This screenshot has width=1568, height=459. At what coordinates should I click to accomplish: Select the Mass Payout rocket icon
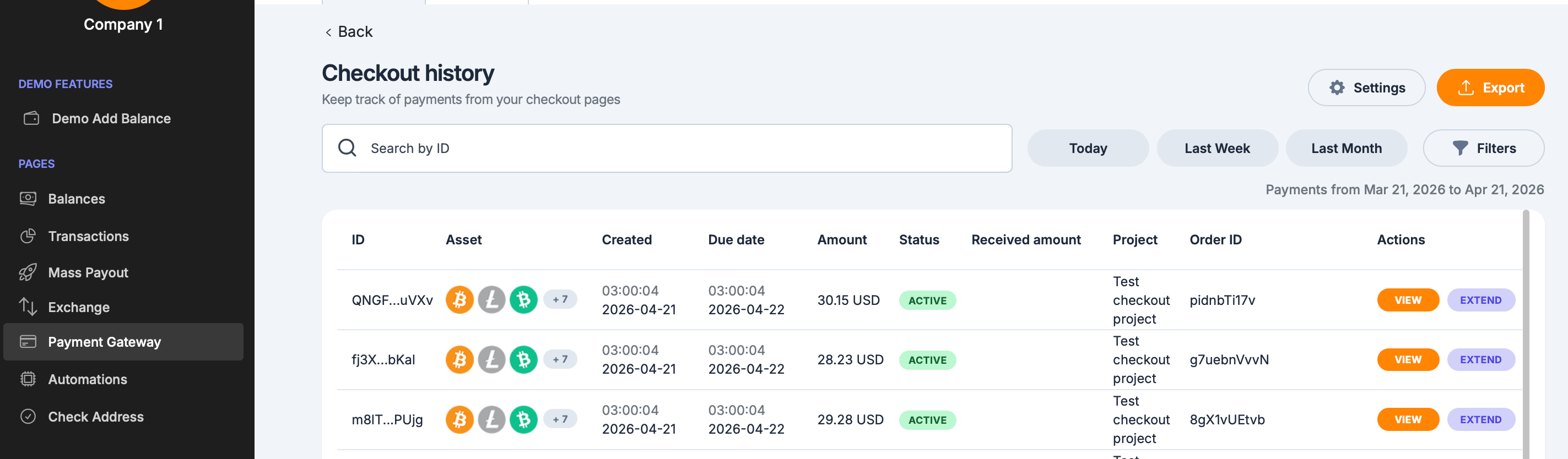(x=28, y=272)
